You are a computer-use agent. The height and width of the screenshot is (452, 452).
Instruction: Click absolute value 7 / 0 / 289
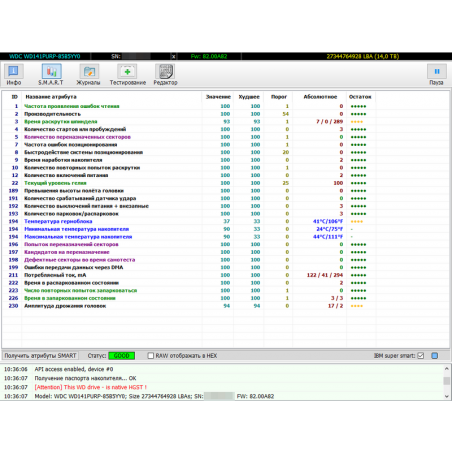(x=329, y=122)
